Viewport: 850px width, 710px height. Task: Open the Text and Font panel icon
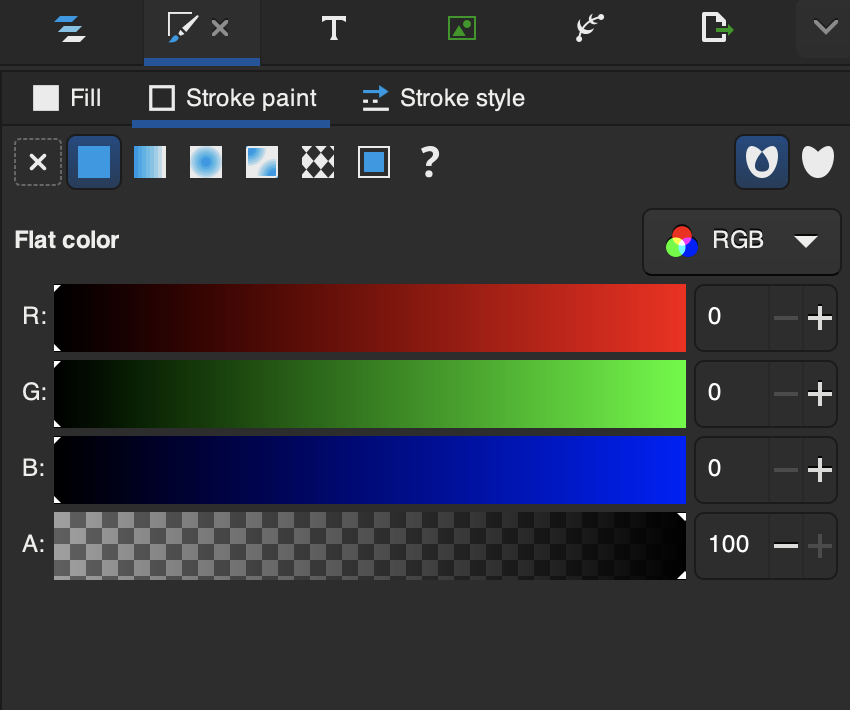click(333, 28)
